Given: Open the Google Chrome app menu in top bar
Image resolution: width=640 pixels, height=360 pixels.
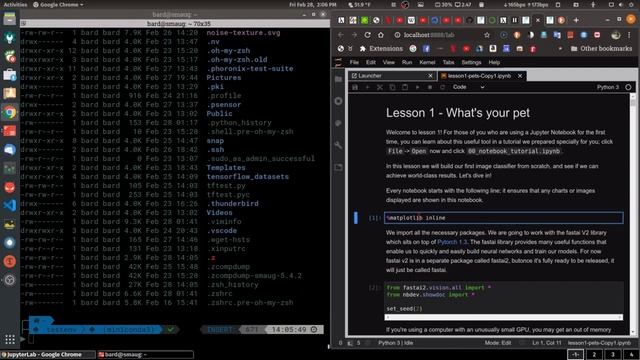Looking at the screenshot, I should tap(58, 4).
